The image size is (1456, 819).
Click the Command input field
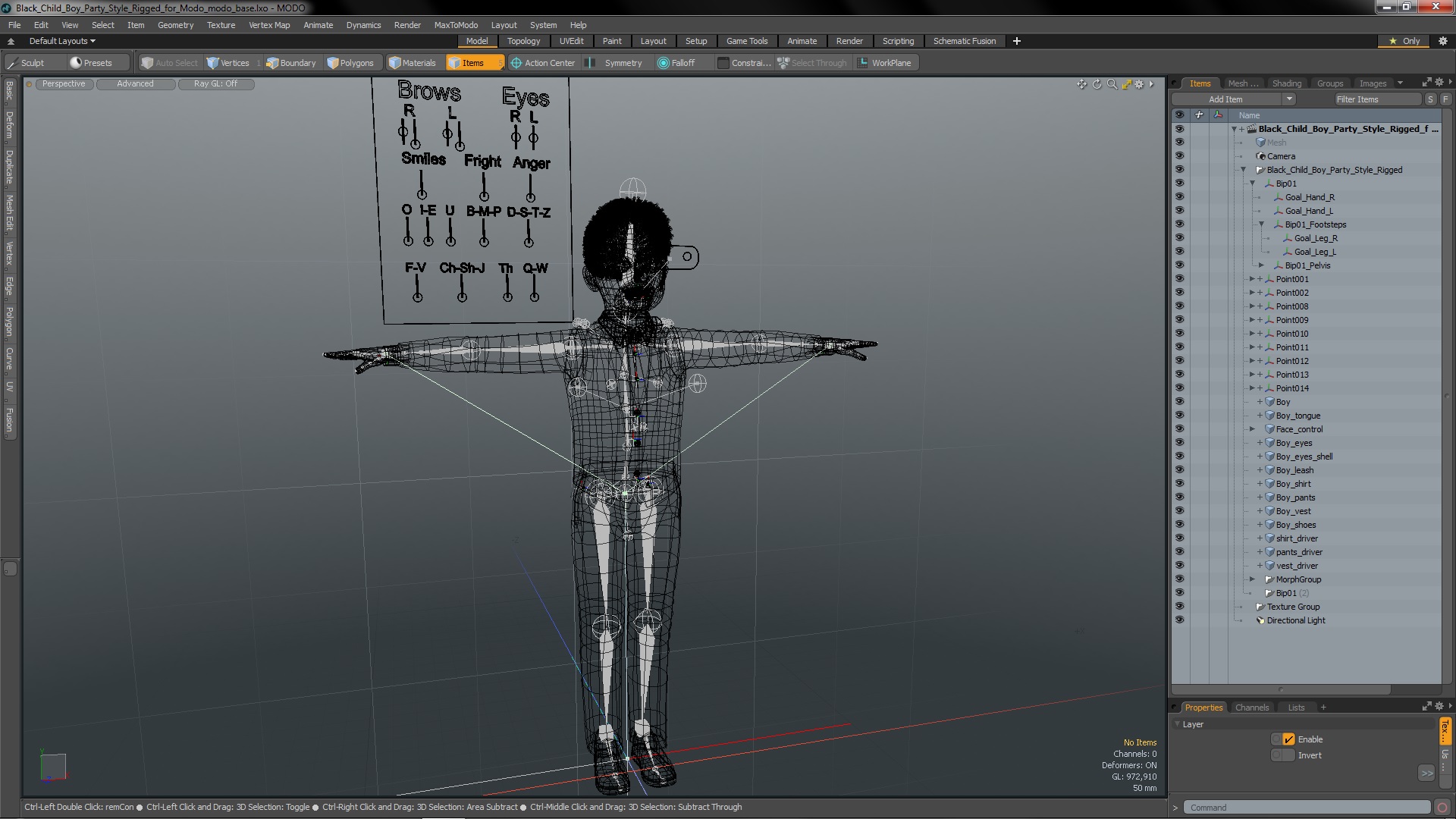[x=1307, y=808]
